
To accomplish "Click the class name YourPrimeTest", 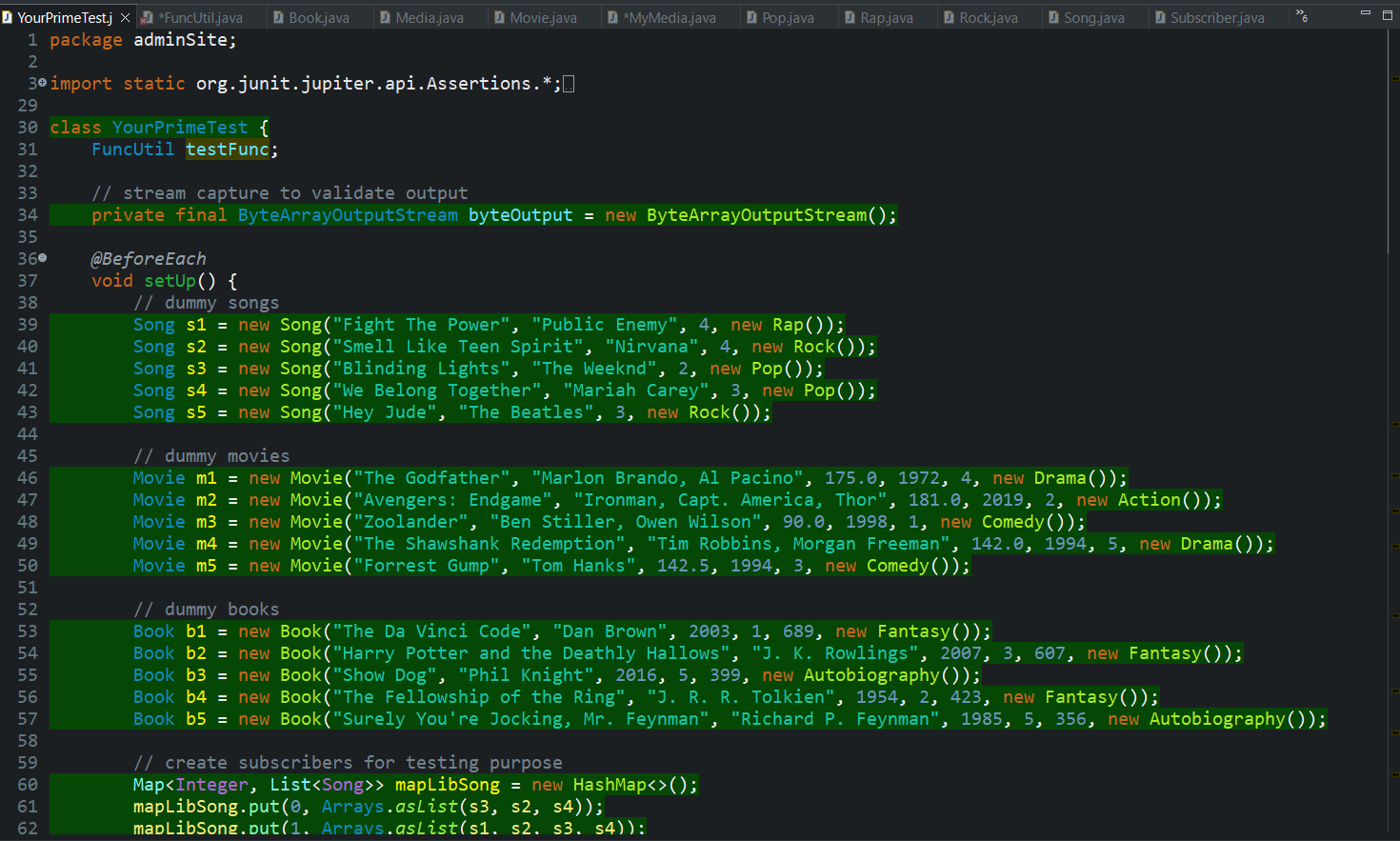I will (x=180, y=128).
